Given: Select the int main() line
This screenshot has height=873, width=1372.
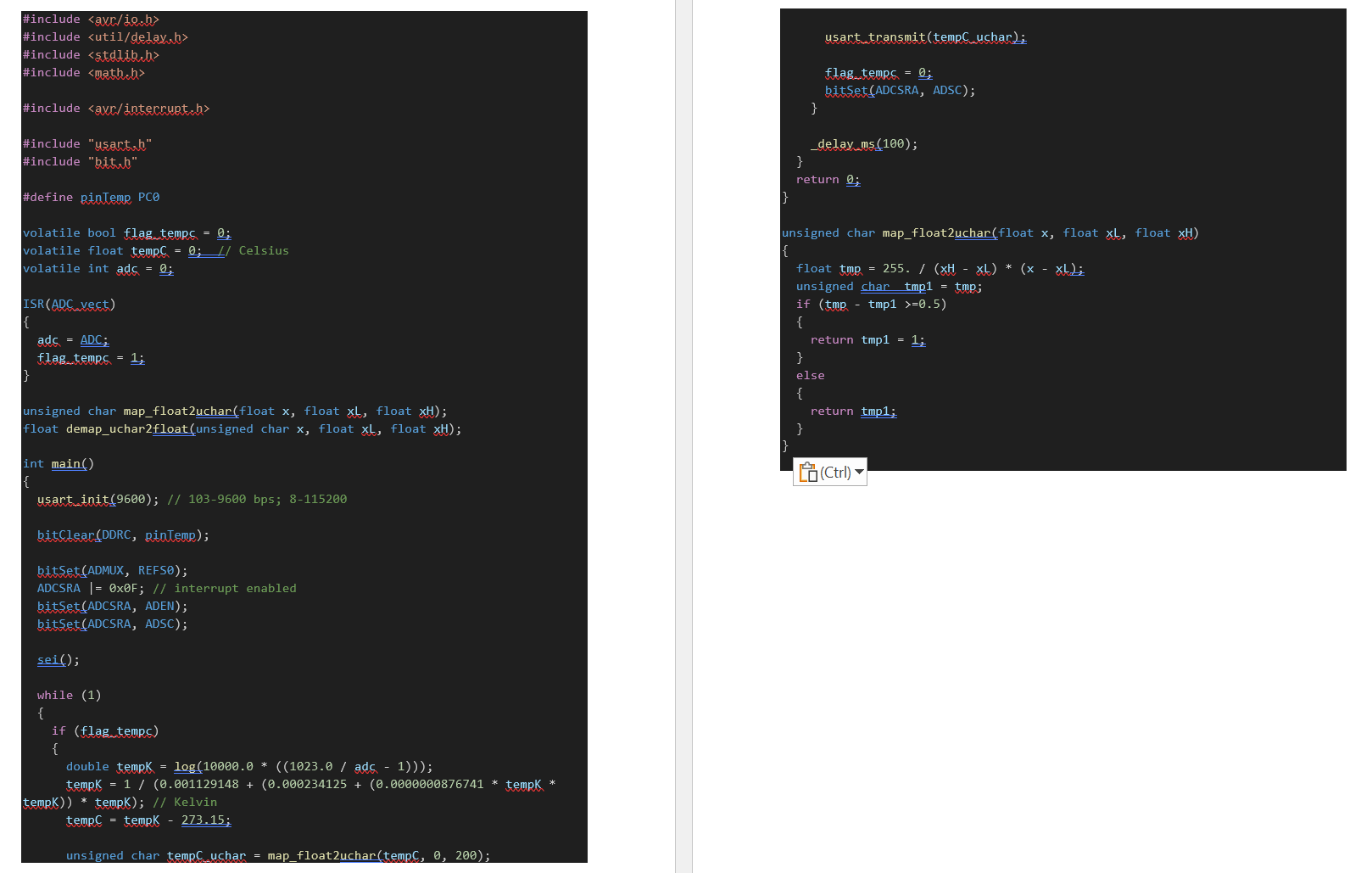Looking at the screenshot, I should tap(58, 463).
